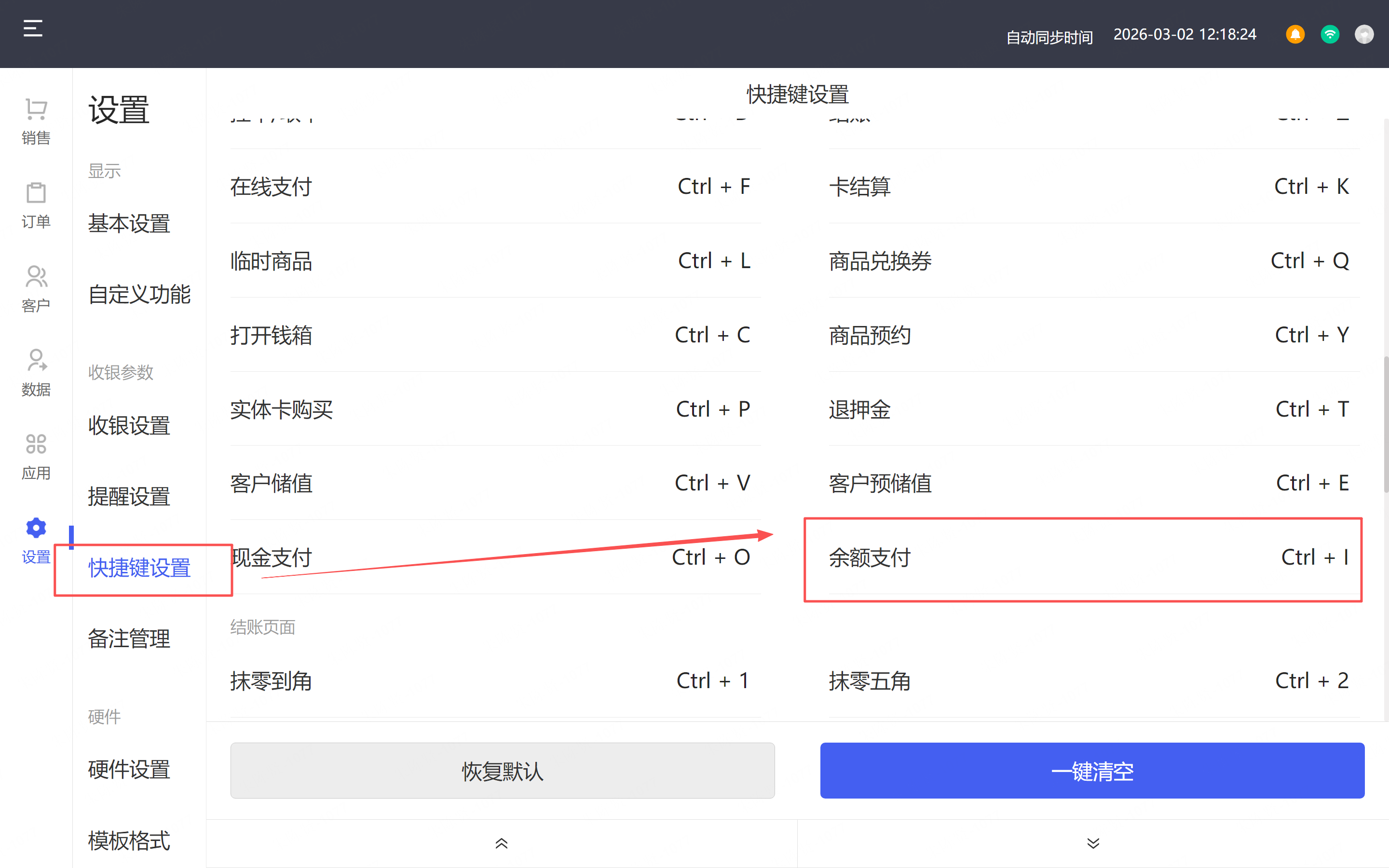1389x868 pixels.
Task: Select 快捷键设置 in settings menu
Action: point(139,568)
